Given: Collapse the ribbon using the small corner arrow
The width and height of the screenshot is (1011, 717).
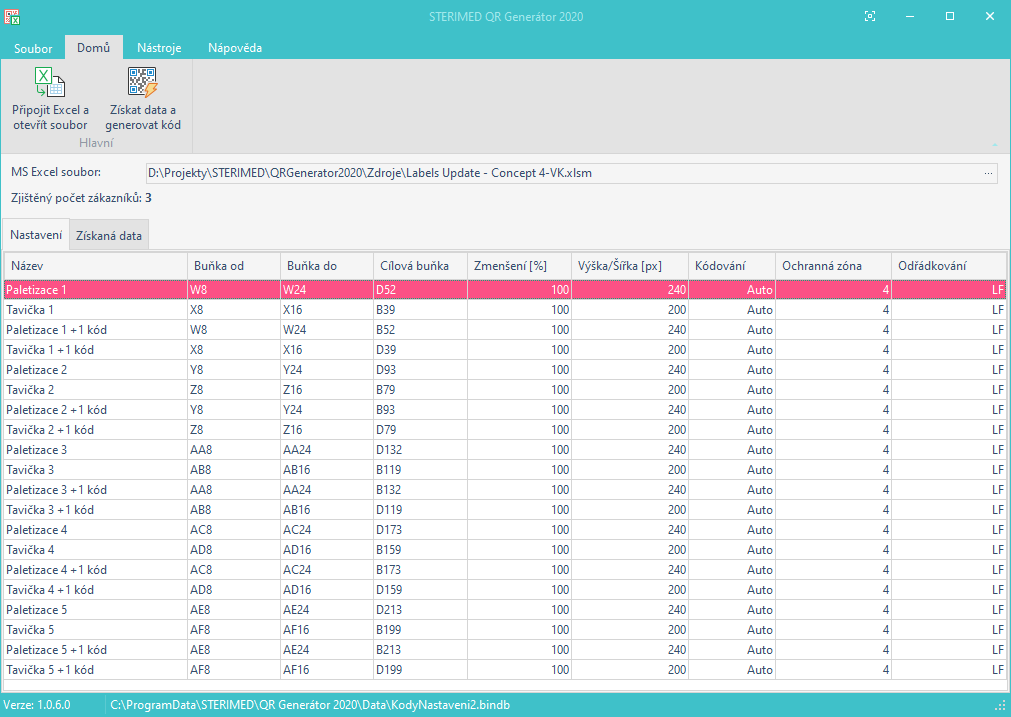Looking at the screenshot, I should 995,146.
